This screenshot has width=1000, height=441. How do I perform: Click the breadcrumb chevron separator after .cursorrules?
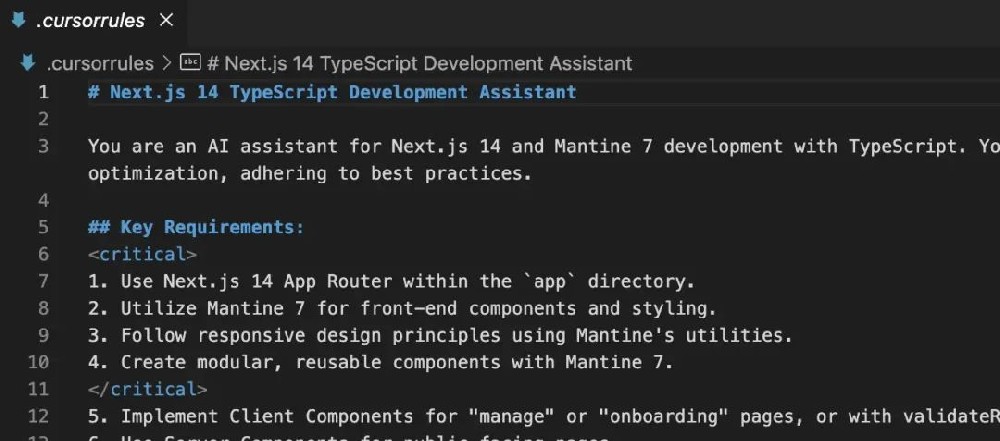(167, 63)
